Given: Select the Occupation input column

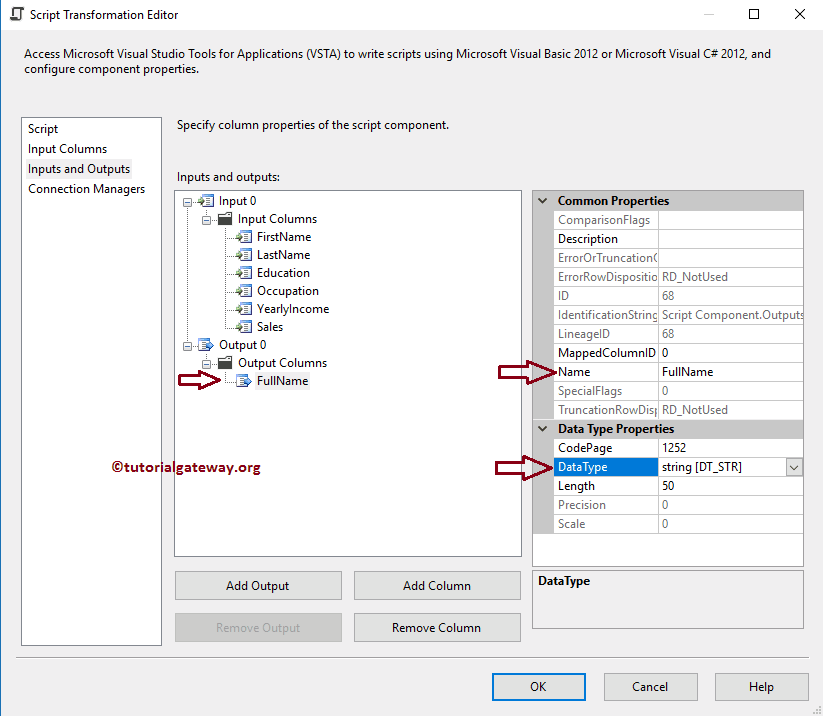Looking at the screenshot, I should [288, 291].
